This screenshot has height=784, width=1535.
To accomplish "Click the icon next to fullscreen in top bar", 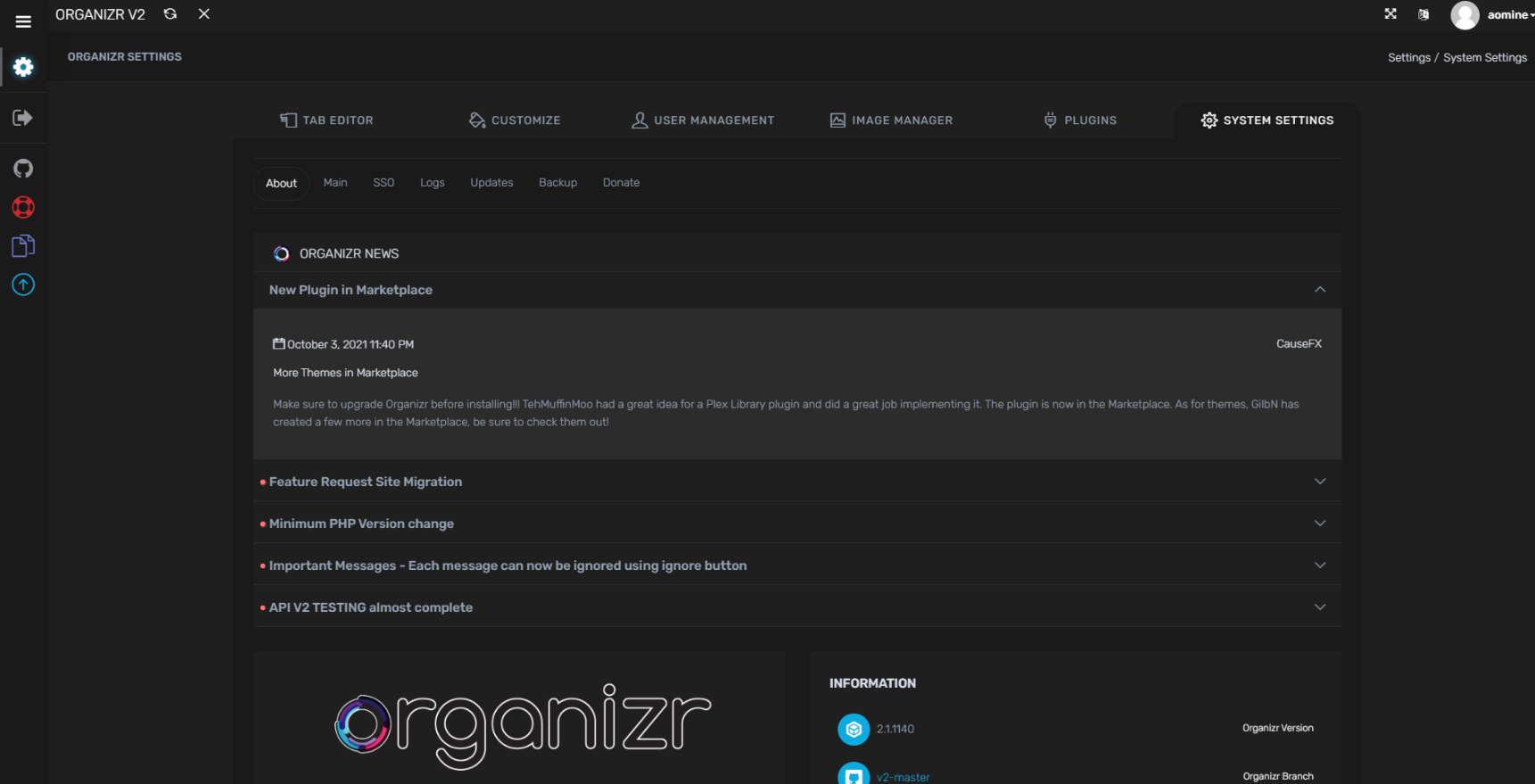I will pyautogui.click(x=1424, y=14).
